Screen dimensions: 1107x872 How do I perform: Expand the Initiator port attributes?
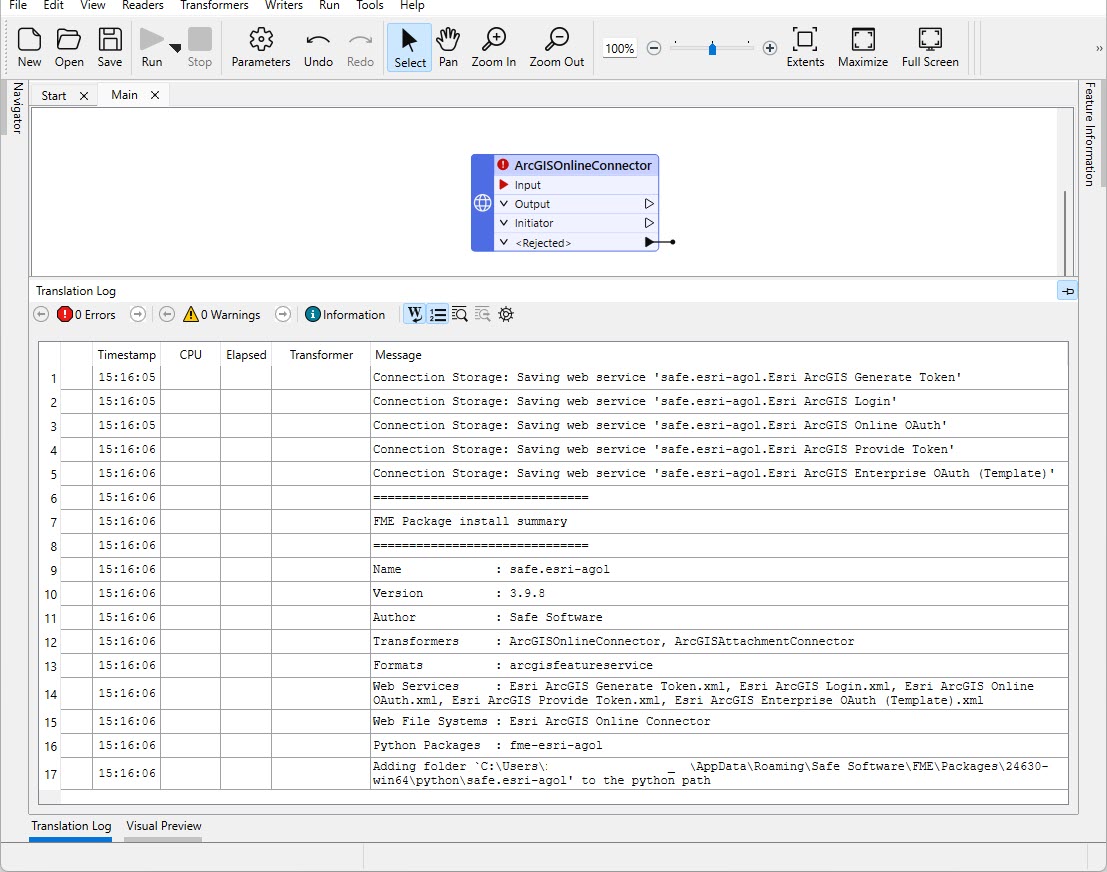click(x=504, y=222)
